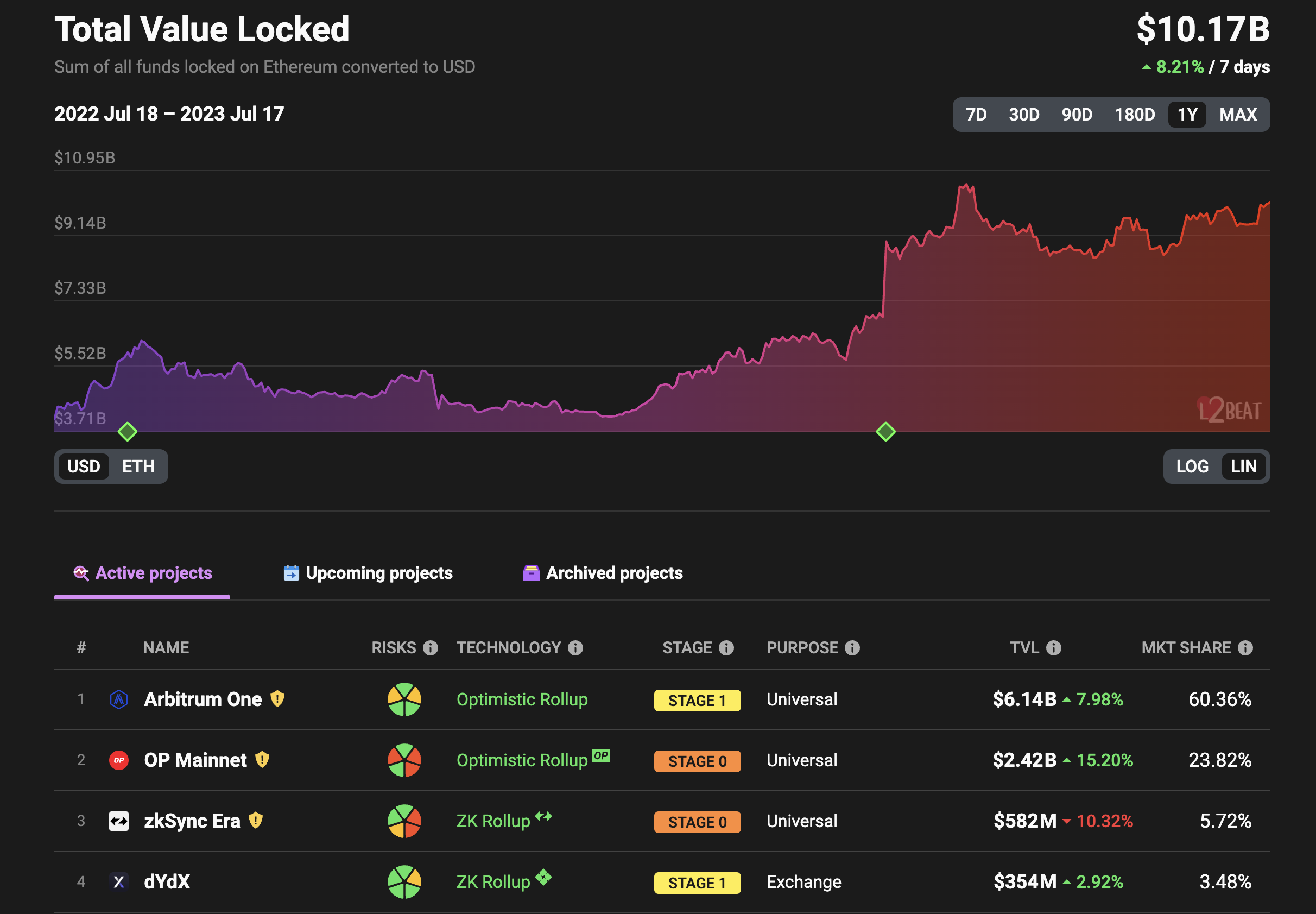Open the Arbitrum One risk pie chart
Screen dimensions: 1316x914
(404, 699)
